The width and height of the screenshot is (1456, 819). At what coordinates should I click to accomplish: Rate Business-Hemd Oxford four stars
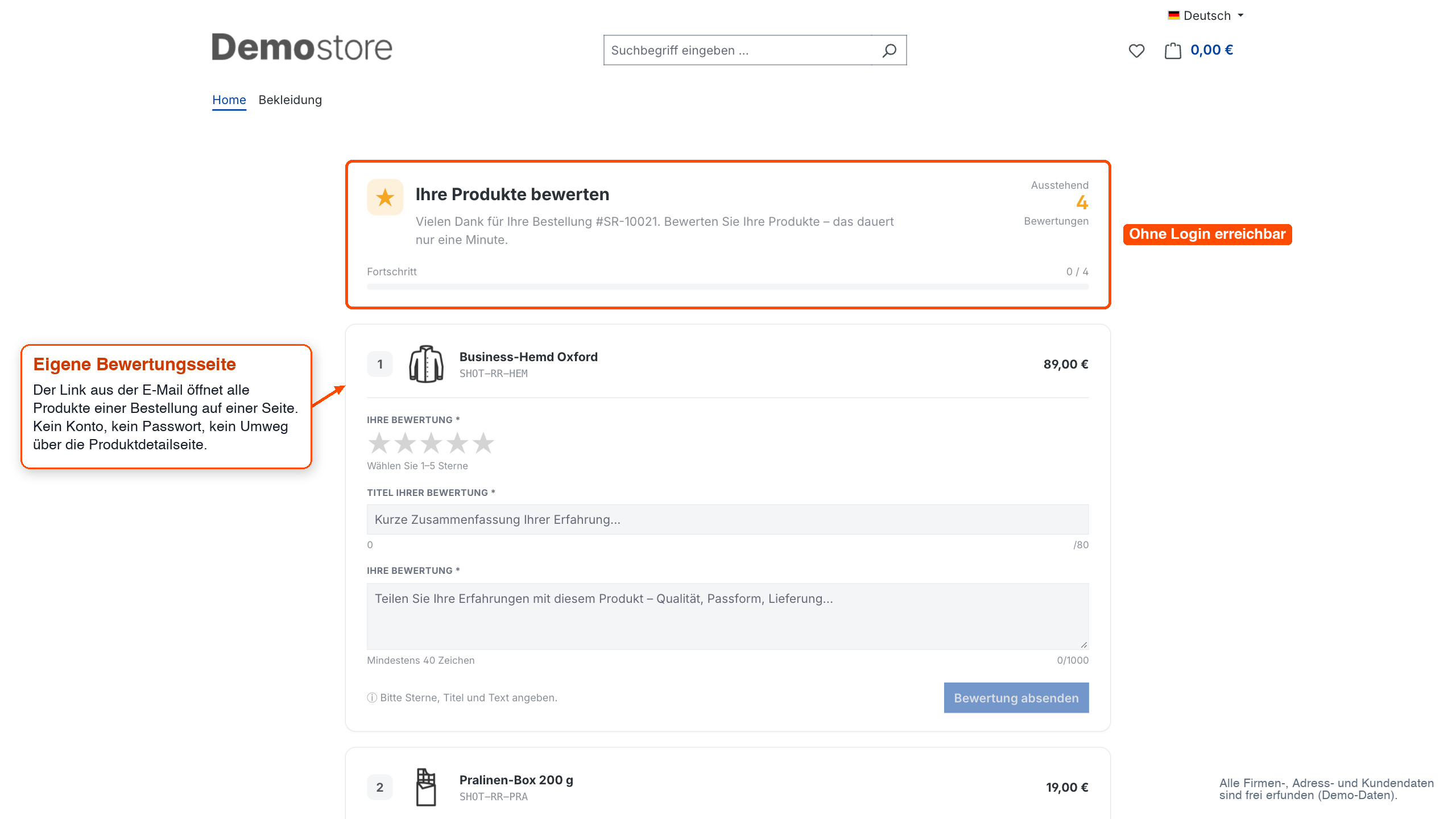tap(457, 443)
